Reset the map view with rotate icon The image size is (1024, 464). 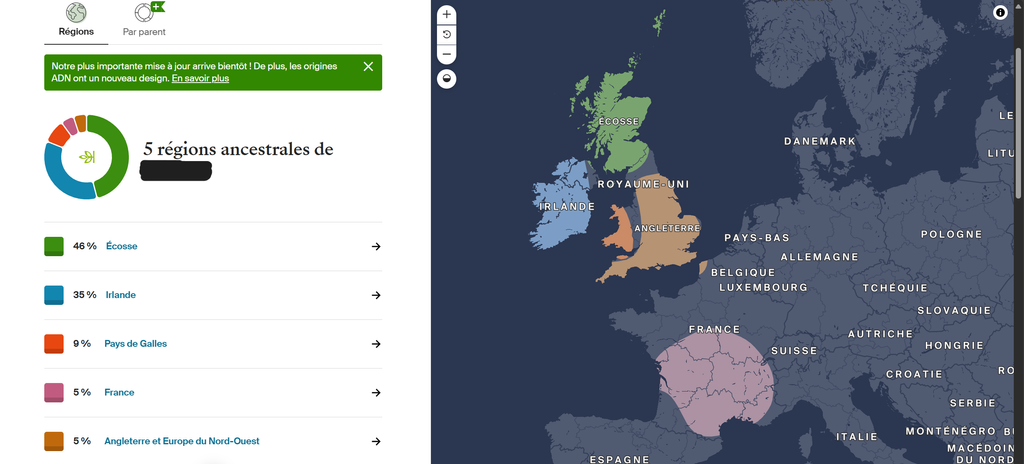447,35
